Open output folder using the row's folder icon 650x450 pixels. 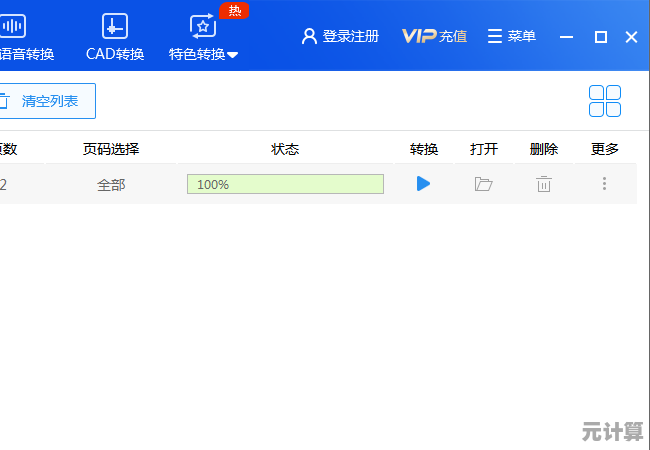pyautogui.click(x=484, y=184)
